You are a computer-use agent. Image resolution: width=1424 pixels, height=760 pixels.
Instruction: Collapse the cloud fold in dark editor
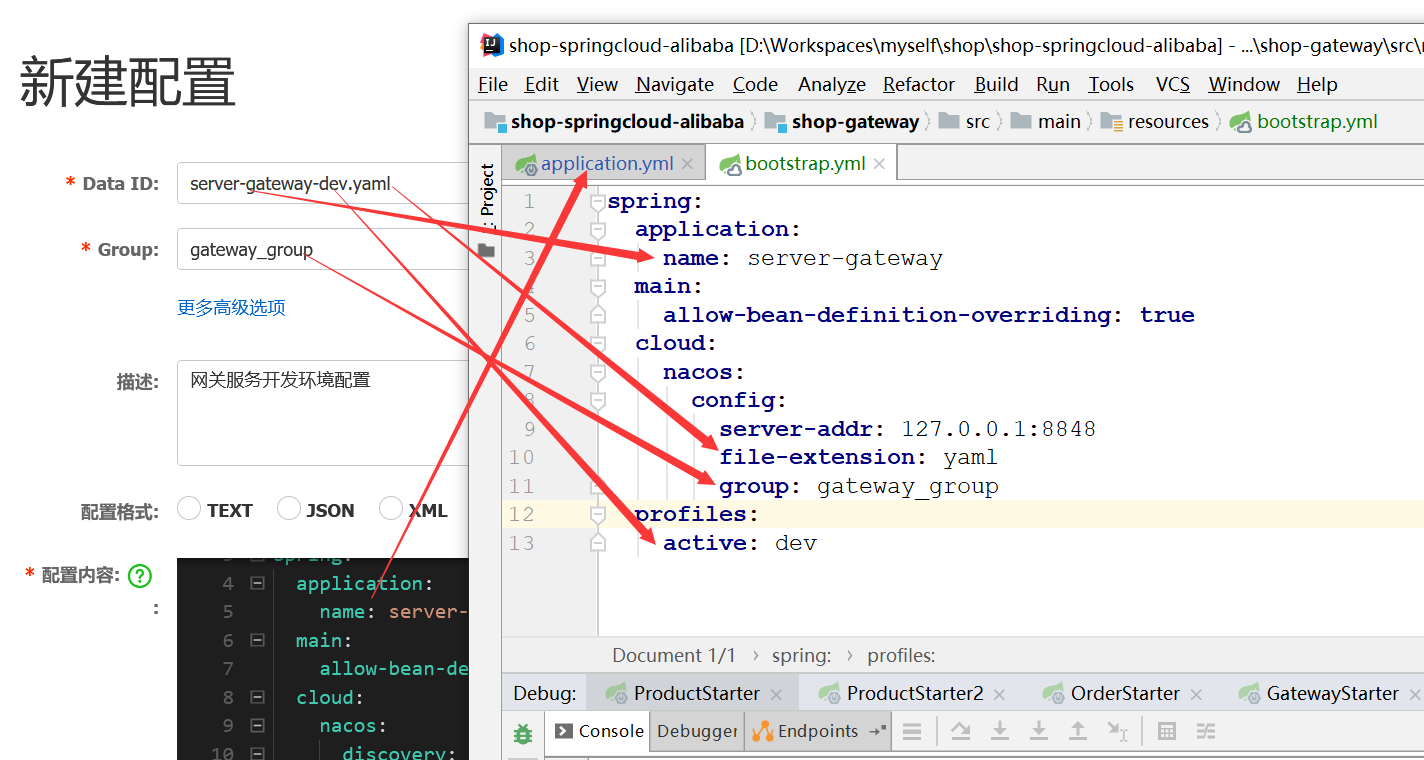257,697
